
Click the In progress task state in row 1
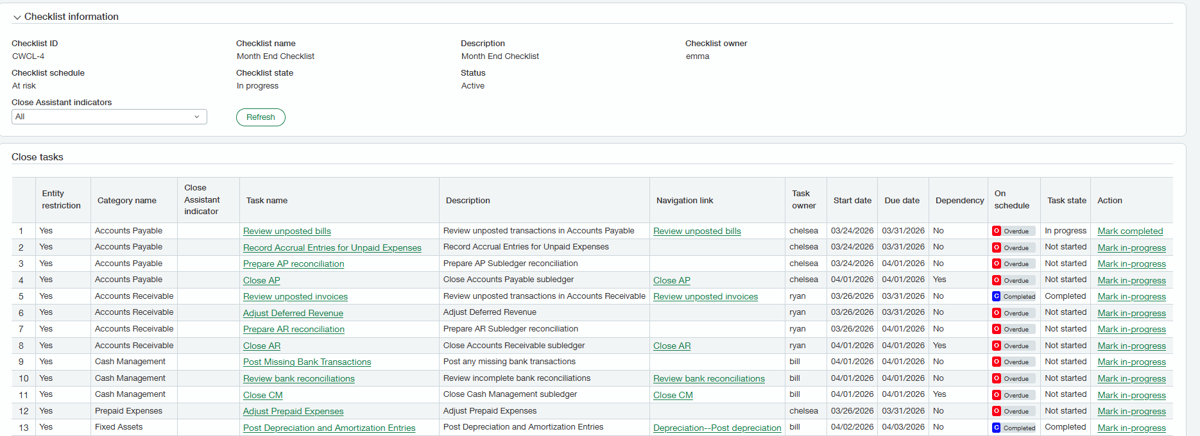1065,231
